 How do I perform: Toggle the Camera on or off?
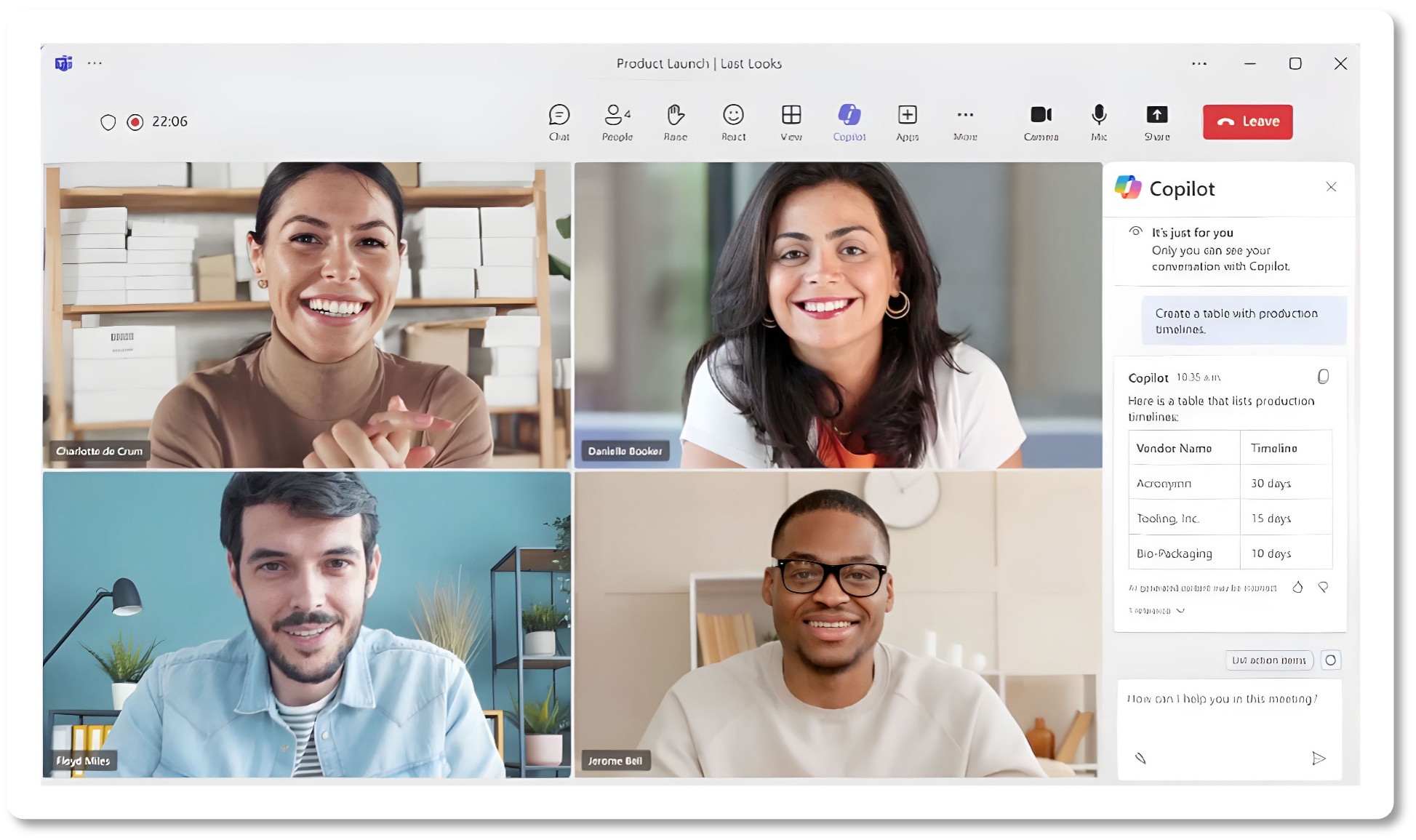point(1041,121)
